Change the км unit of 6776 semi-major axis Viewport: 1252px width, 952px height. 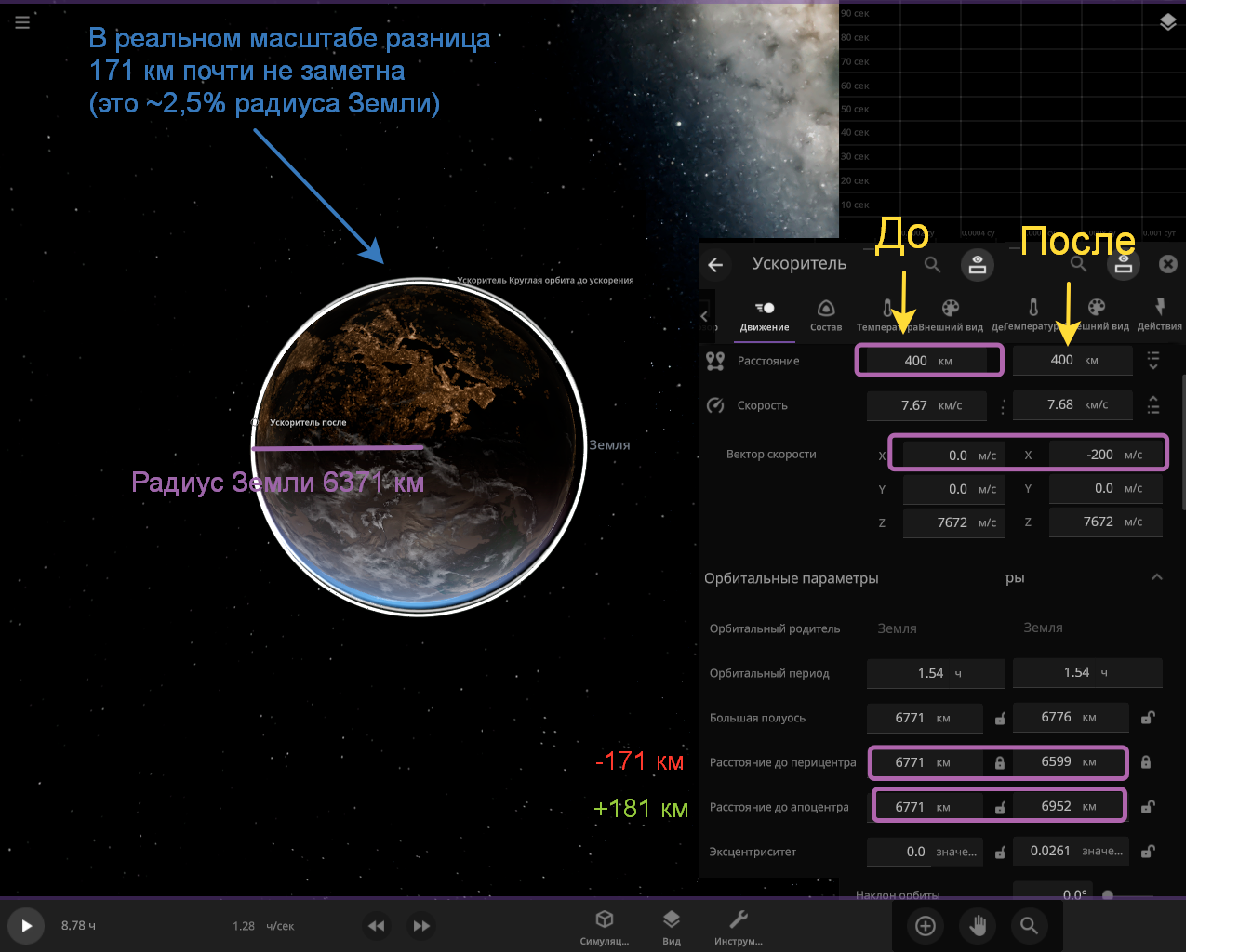click(1089, 718)
